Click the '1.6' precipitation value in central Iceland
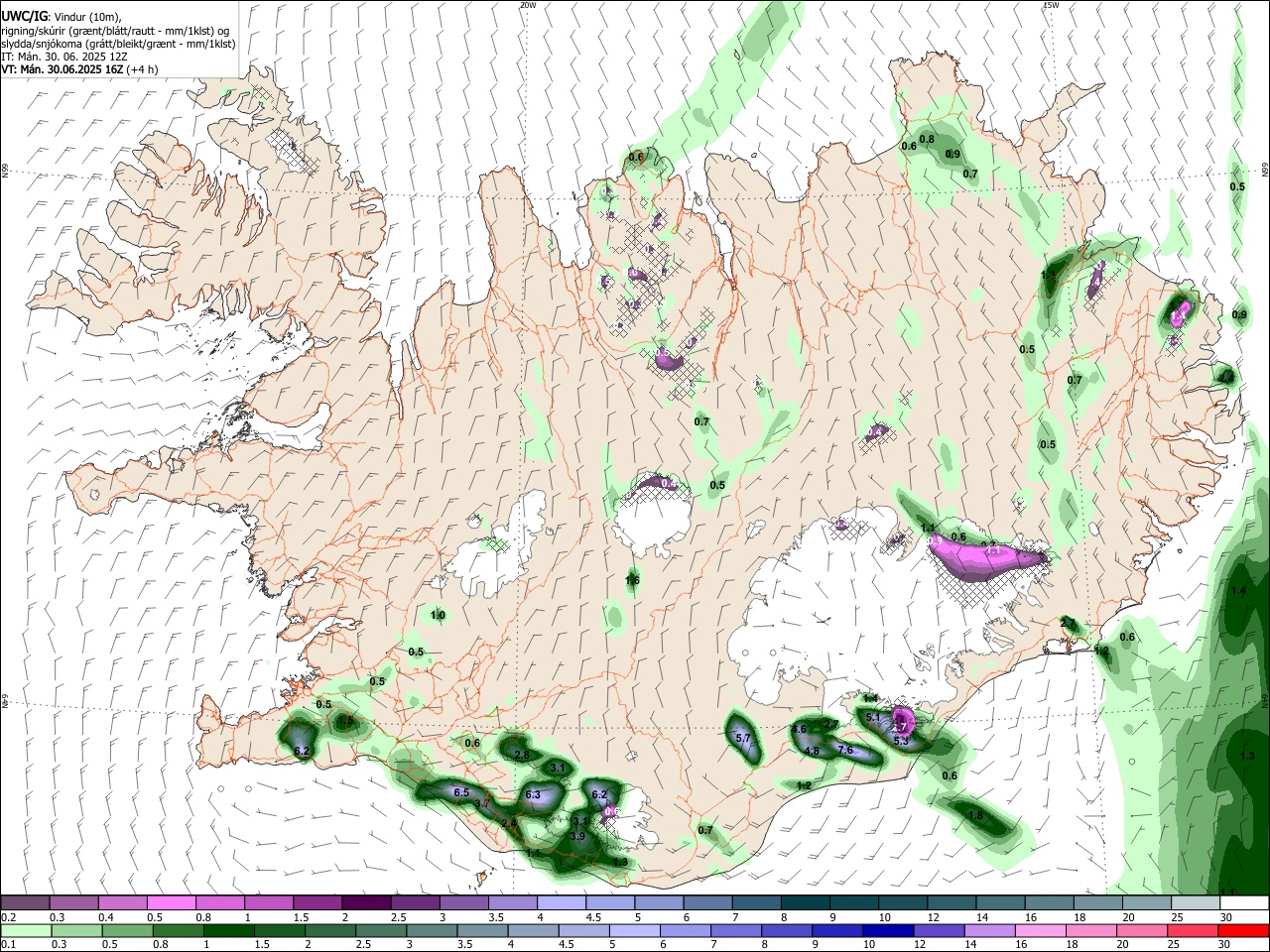 (x=633, y=580)
